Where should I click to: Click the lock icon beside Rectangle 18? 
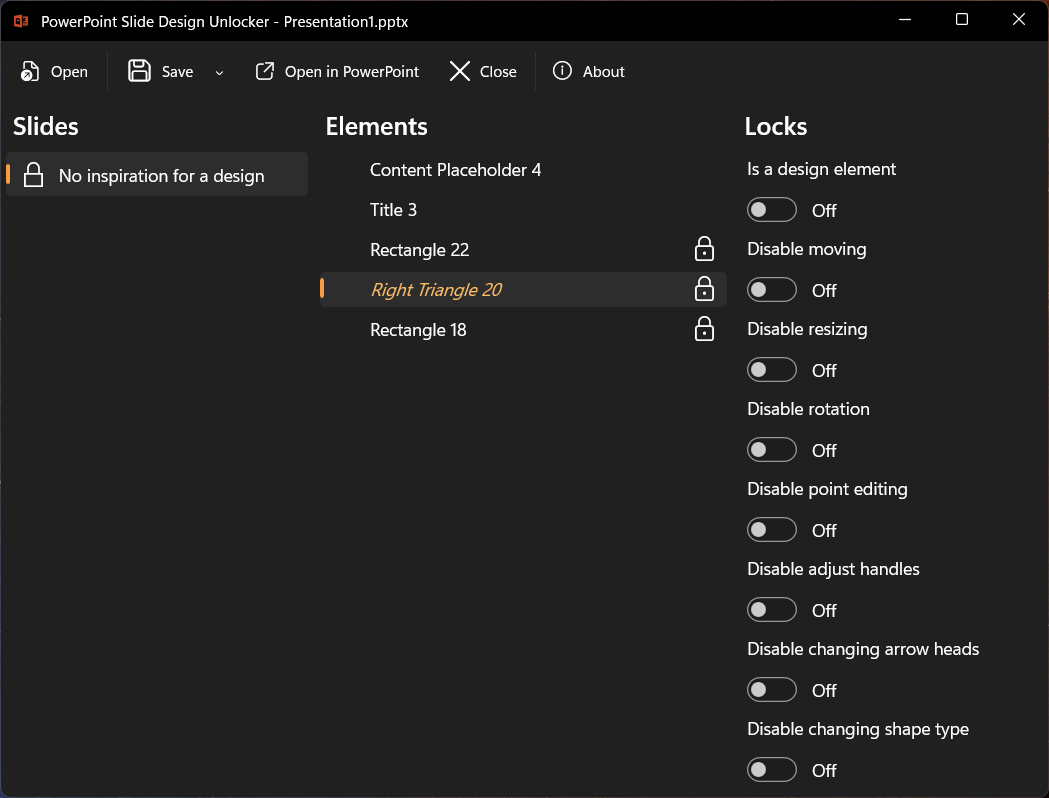pyautogui.click(x=704, y=329)
